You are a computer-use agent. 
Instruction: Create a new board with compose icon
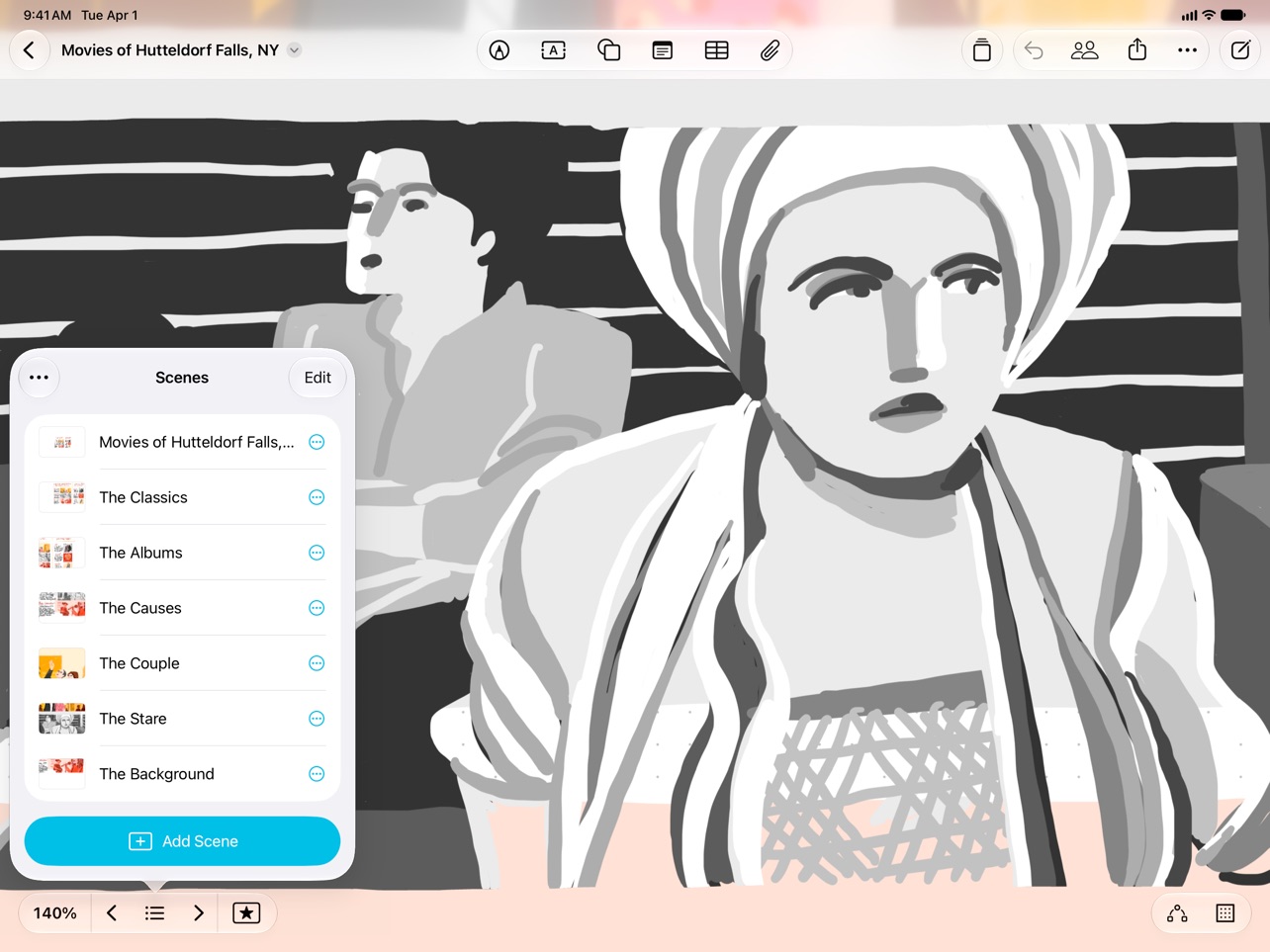[x=1240, y=50]
